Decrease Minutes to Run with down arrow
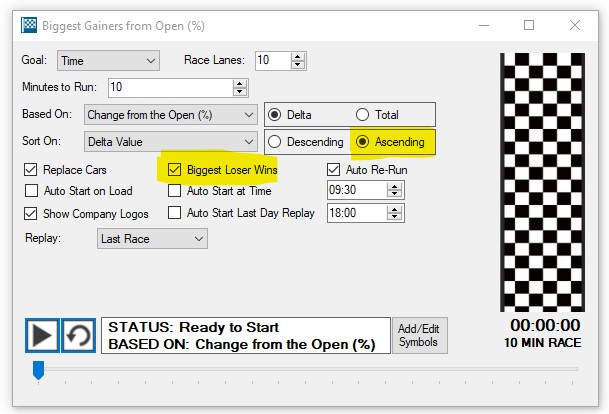This screenshot has width=609, height=414. coord(240,92)
